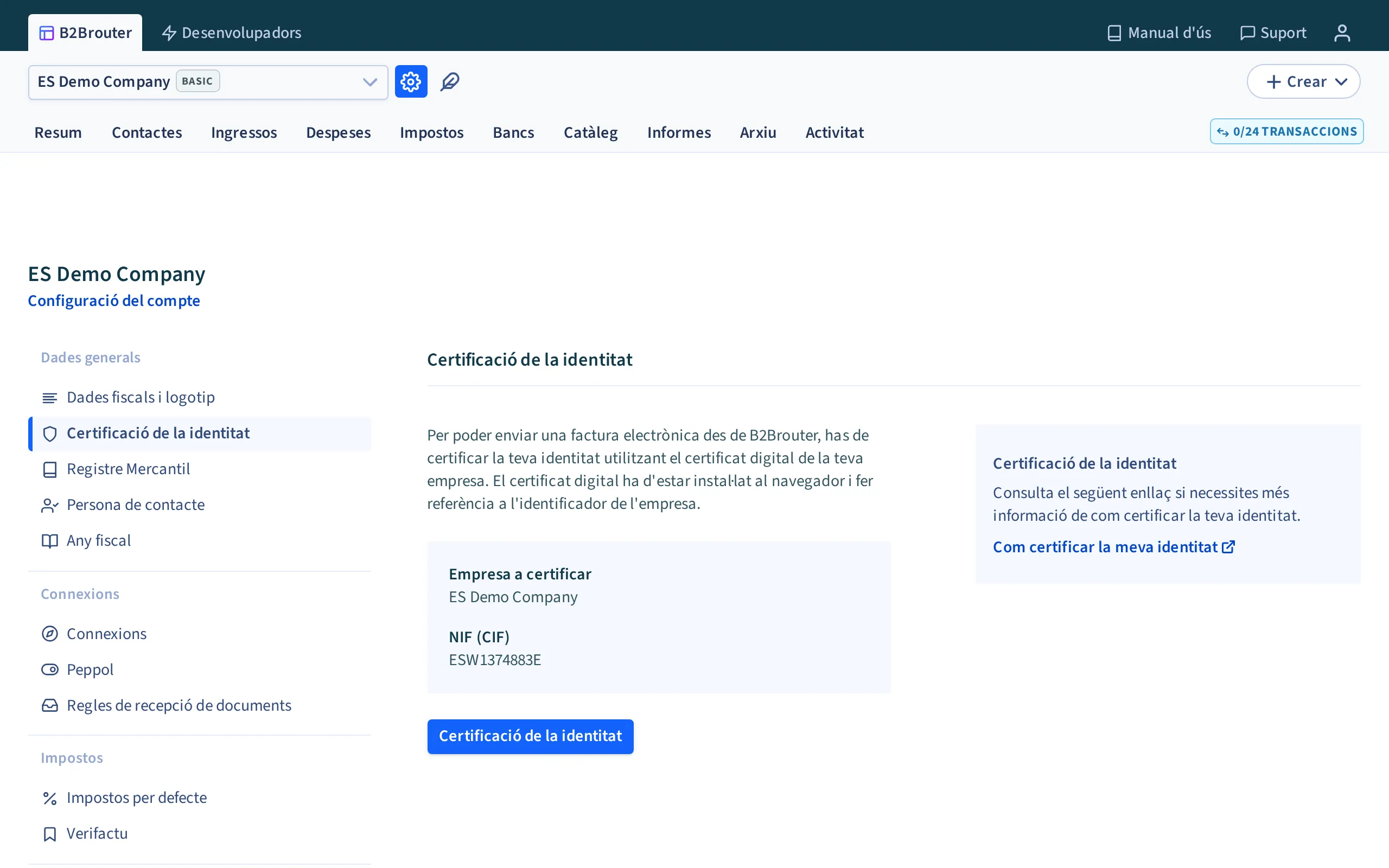Expand the ES Demo Company selector
Image resolution: width=1389 pixels, height=868 pixels.
(x=208, y=82)
